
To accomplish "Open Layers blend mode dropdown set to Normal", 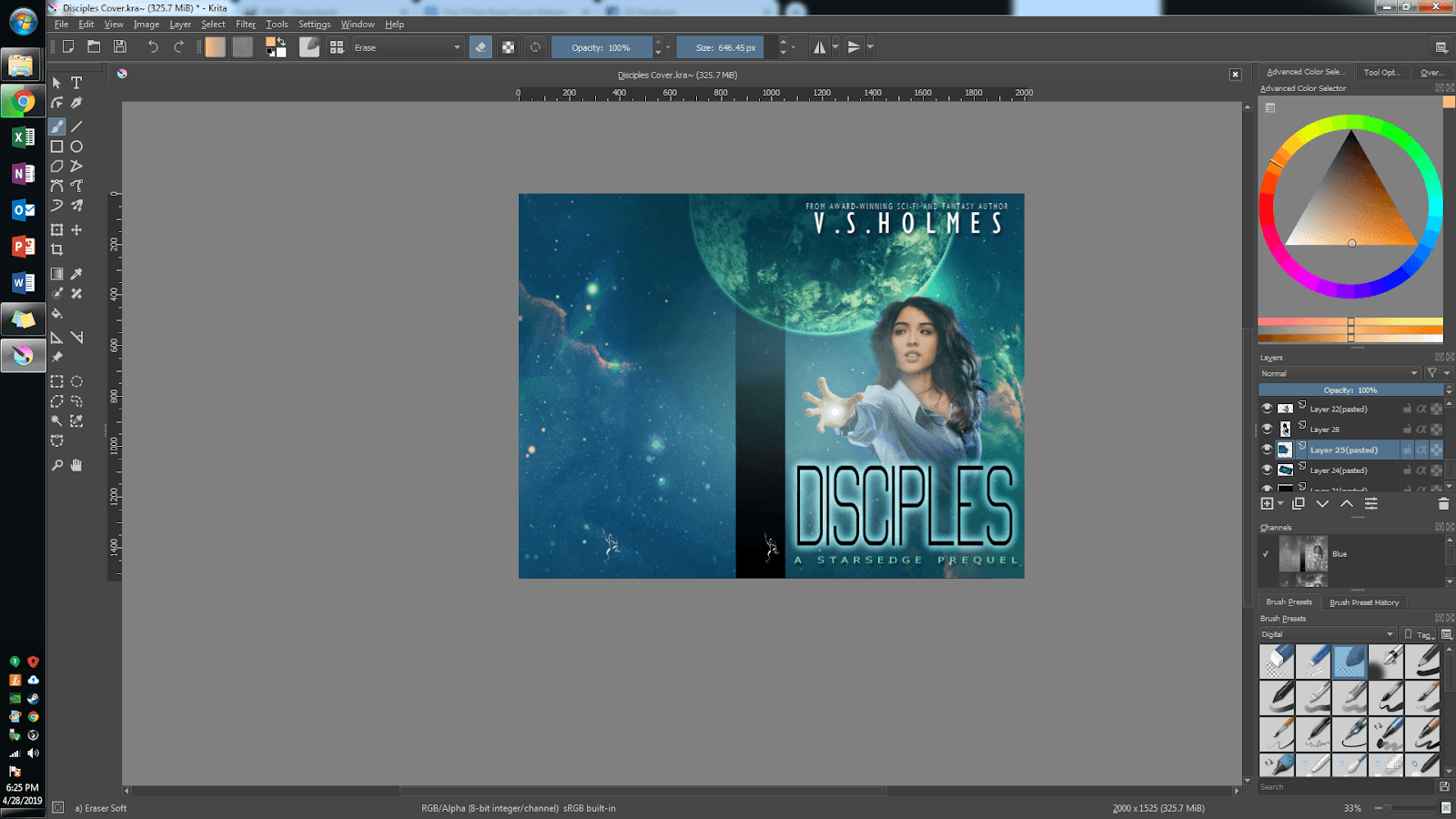I will pyautogui.click(x=1340, y=373).
